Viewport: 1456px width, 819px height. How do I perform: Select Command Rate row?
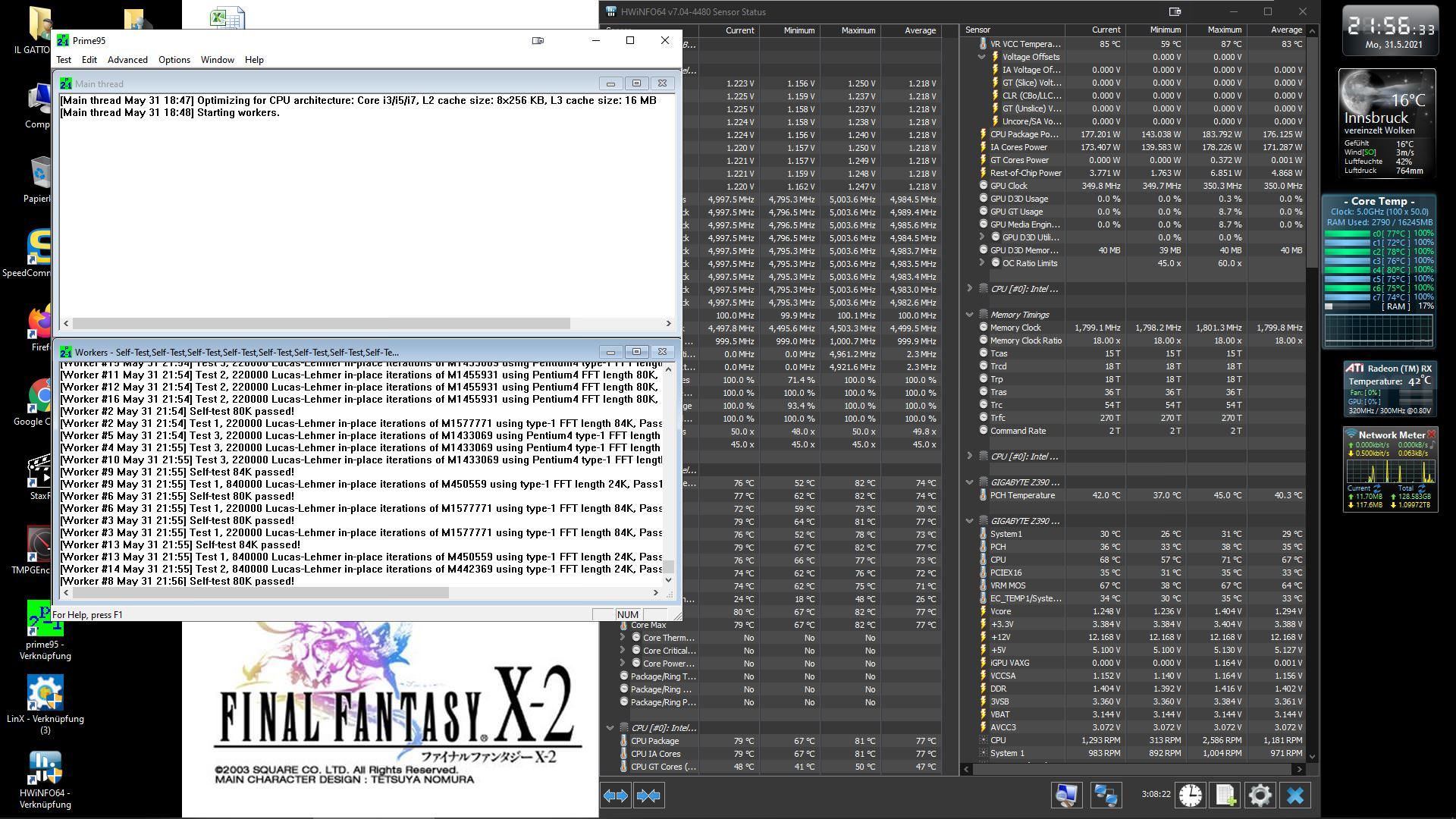1134,431
